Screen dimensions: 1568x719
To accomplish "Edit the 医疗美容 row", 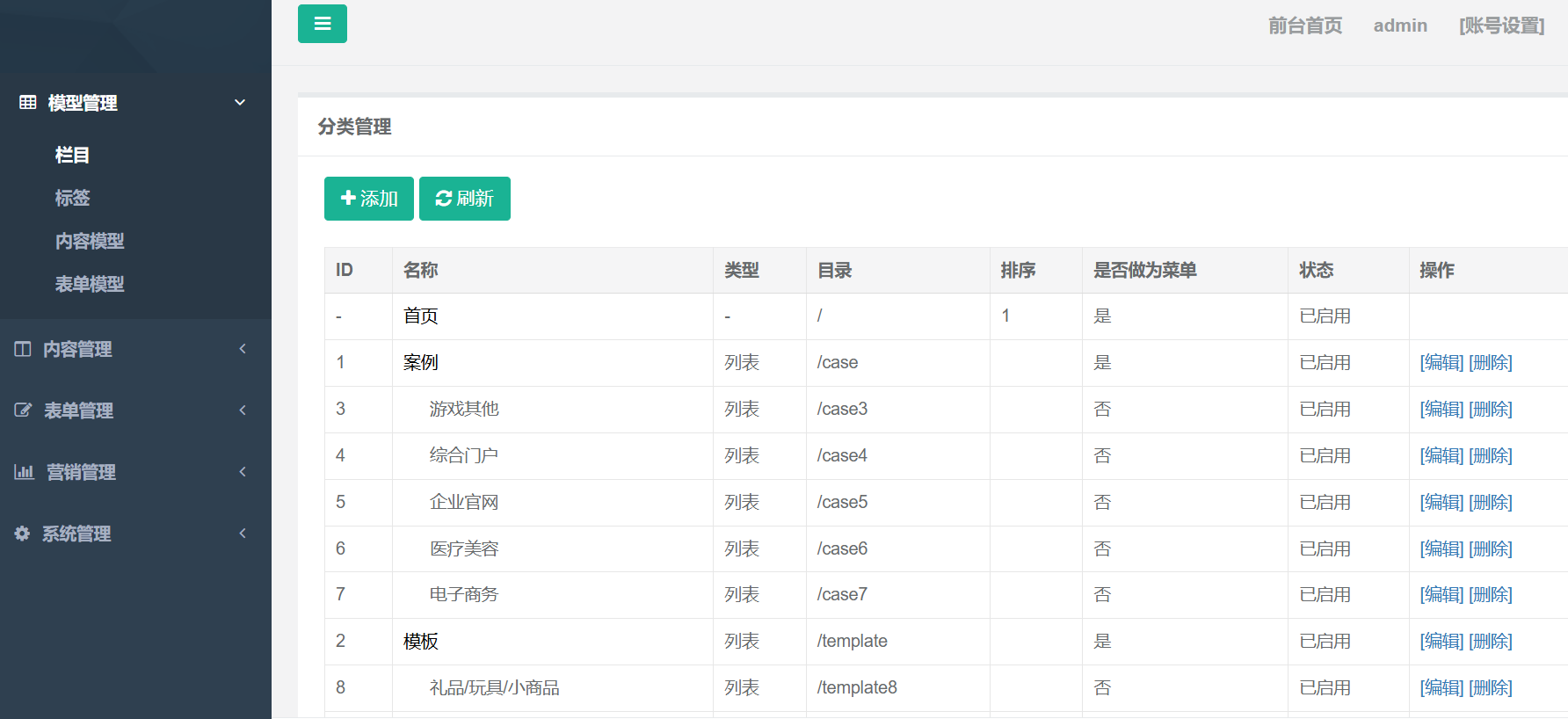I will pos(1441,548).
